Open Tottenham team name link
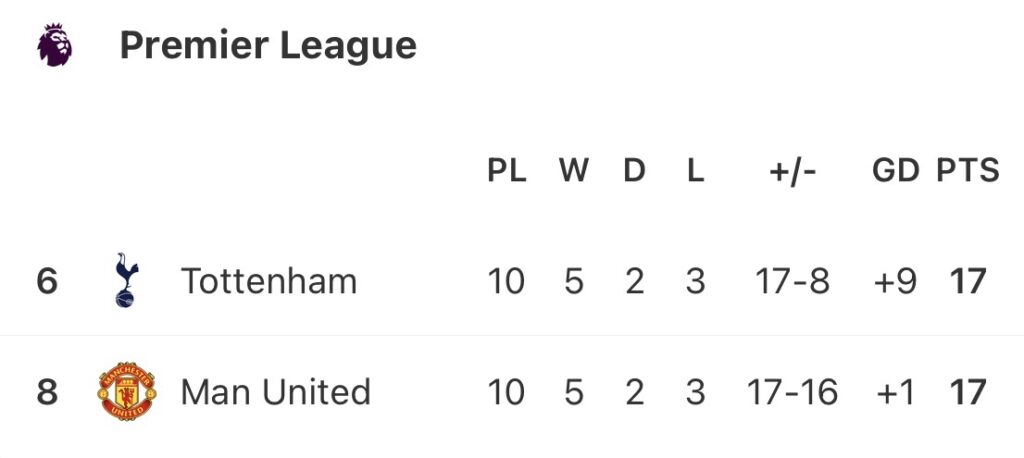The height and width of the screenshot is (458, 1024). coord(268,282)
